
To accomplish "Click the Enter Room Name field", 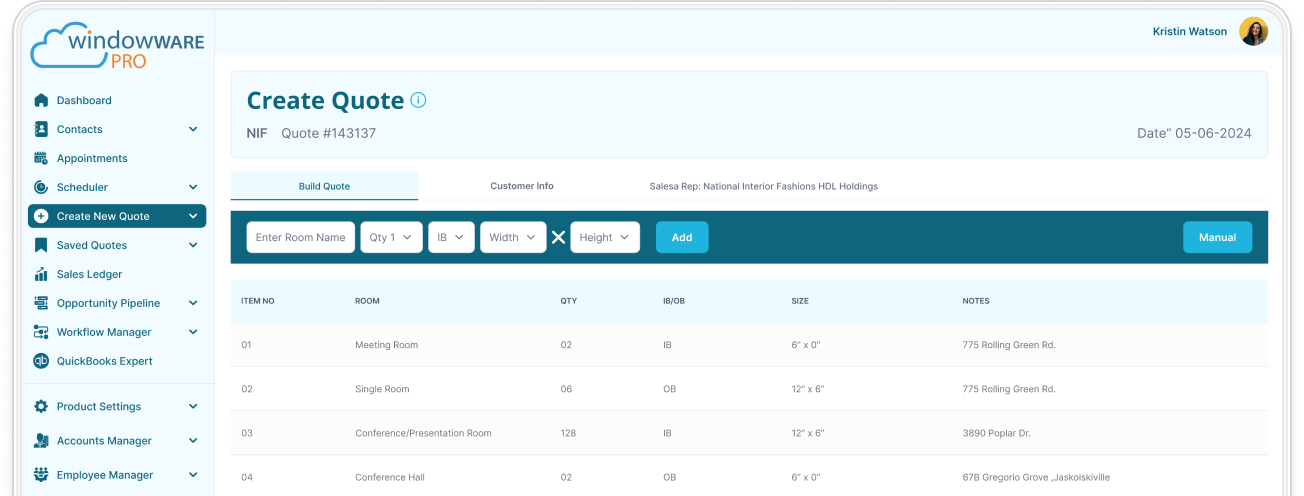I will click(301, 237).
